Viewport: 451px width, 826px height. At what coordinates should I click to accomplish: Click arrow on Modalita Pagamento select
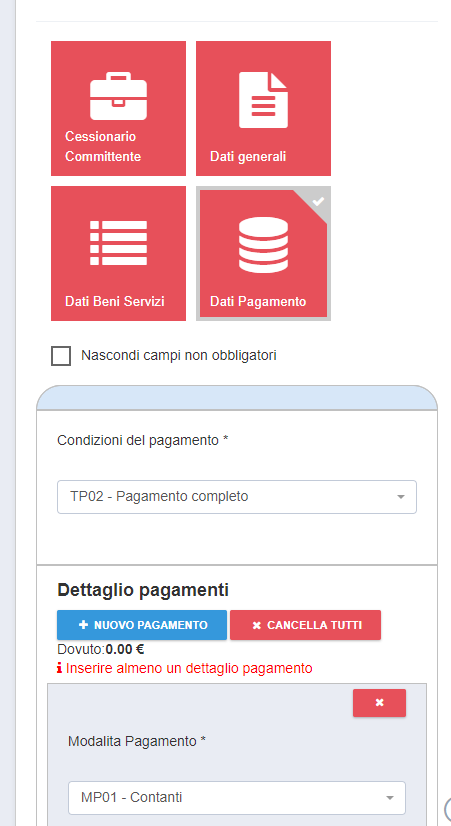click(390, 798)
